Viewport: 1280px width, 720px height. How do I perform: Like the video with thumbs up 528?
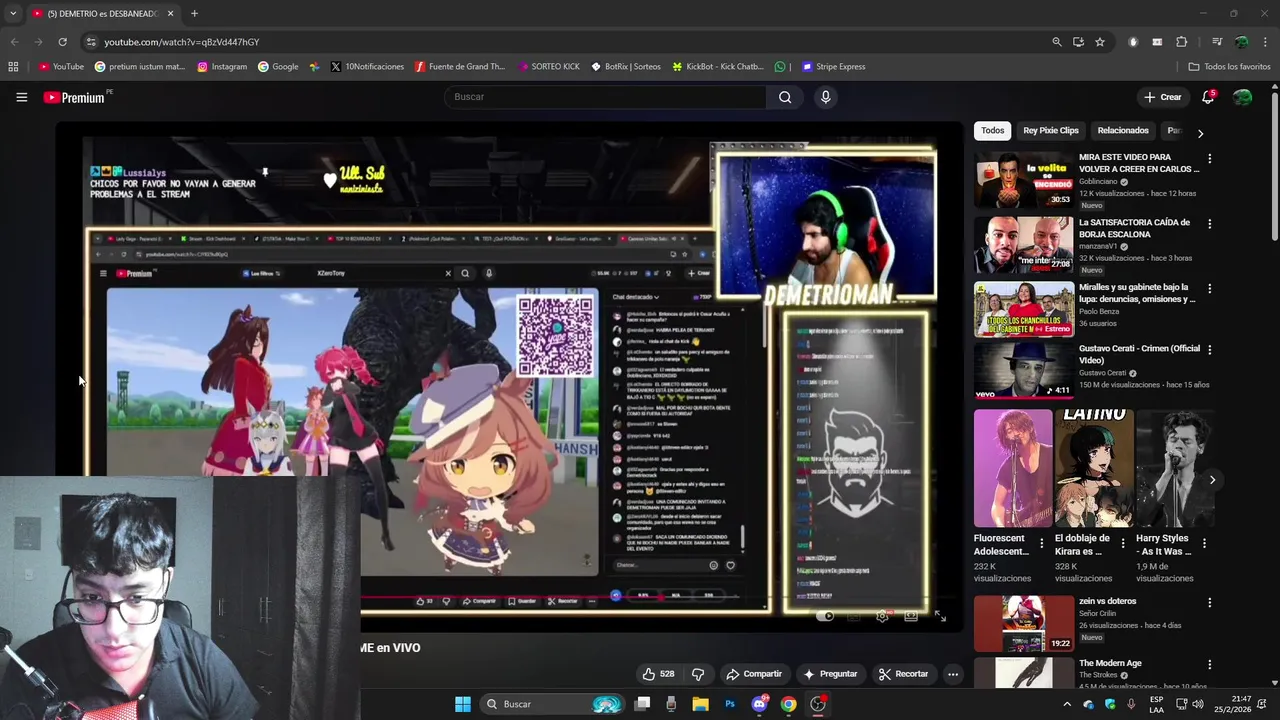[658, 674]
